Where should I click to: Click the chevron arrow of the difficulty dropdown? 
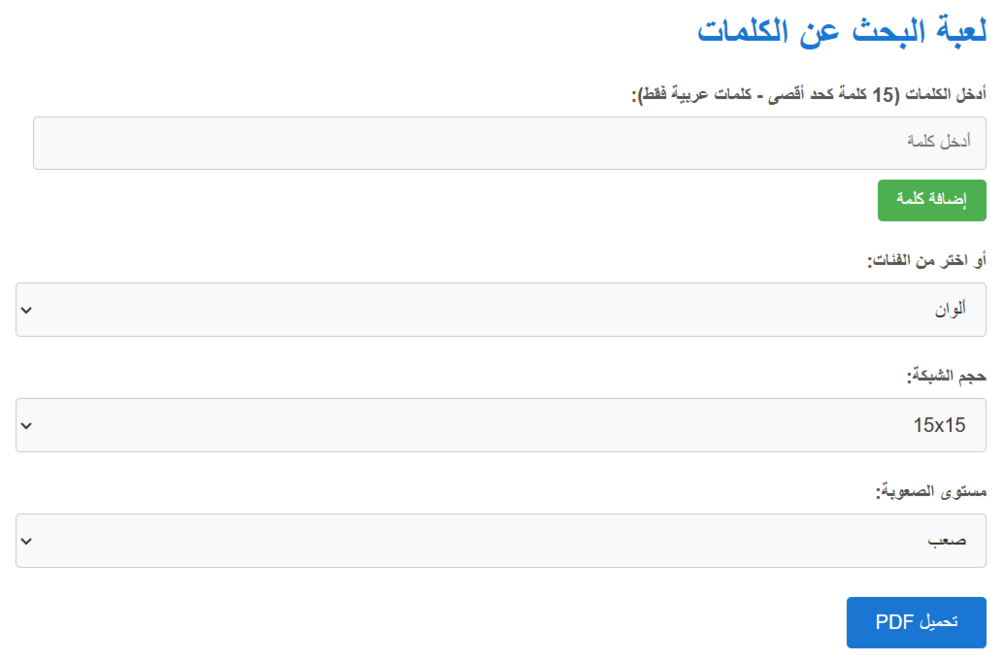pos(26,541)
